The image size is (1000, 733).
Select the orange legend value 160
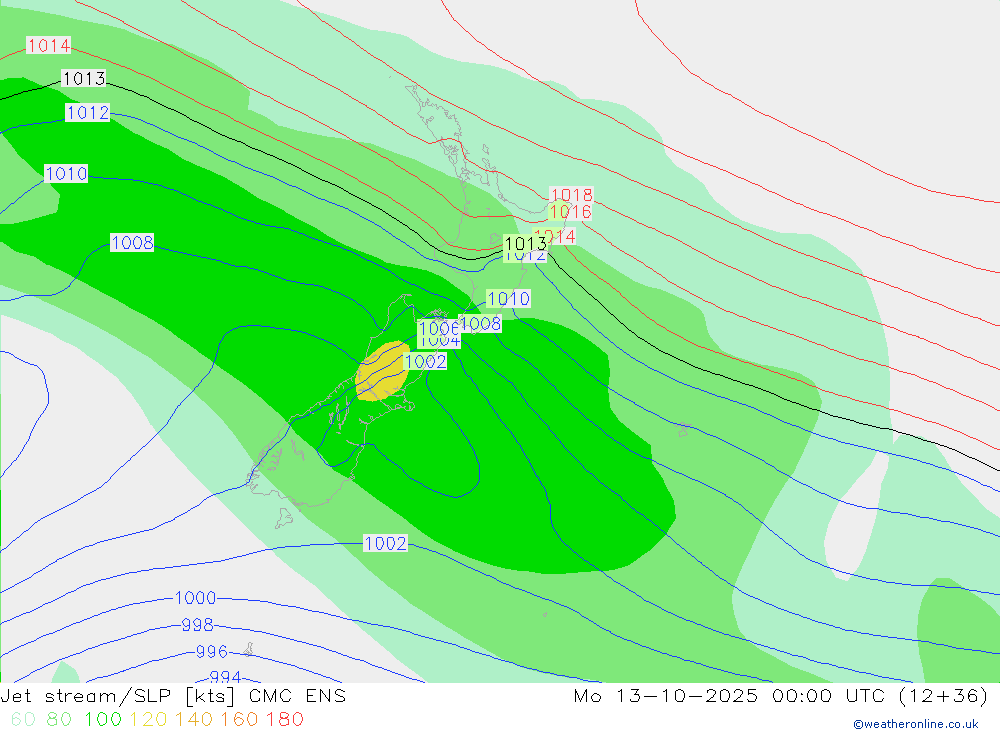tap(239, 719)
